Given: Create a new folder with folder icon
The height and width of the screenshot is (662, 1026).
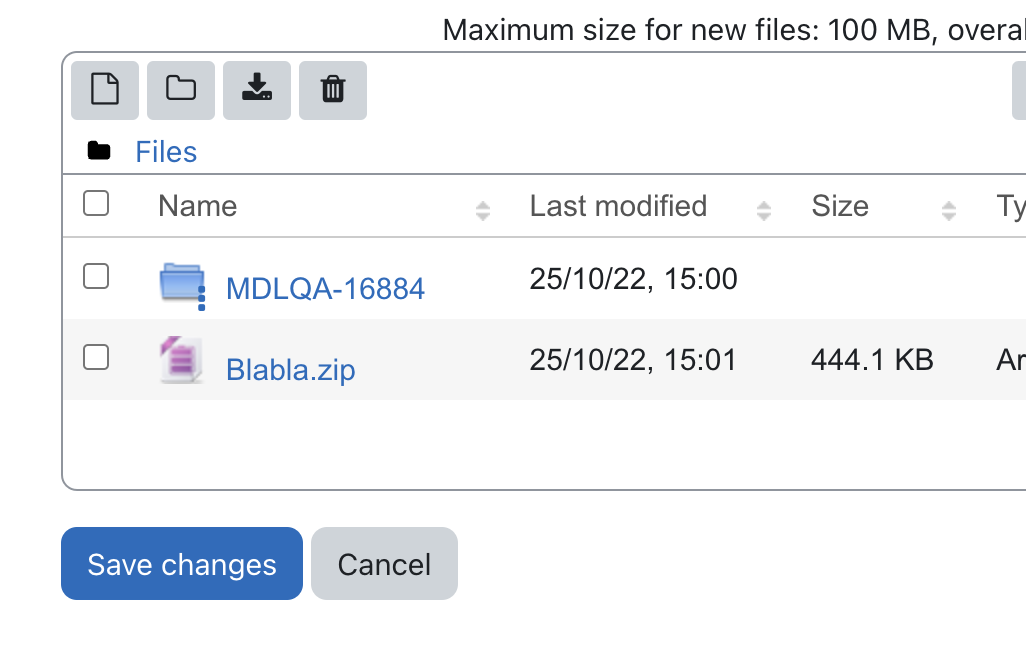Looking at the screenshot, I should click(x=181, y=90).
